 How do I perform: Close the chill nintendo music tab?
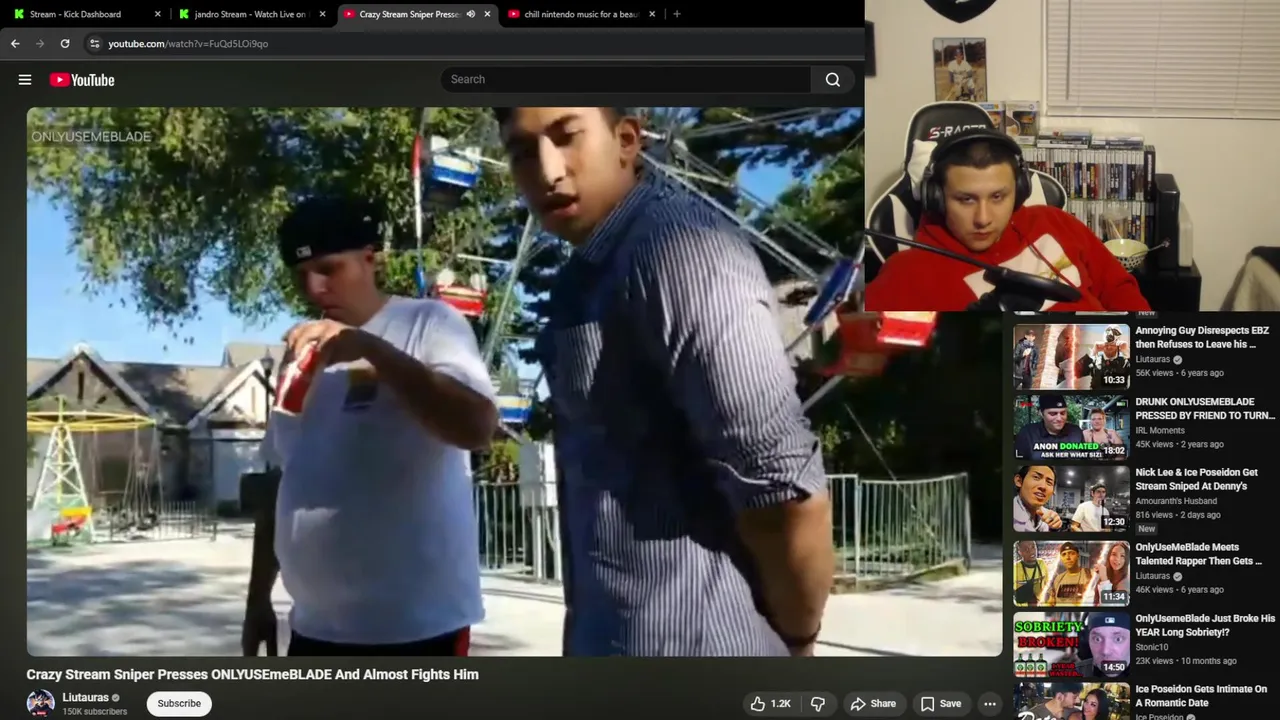click(652, 14)
